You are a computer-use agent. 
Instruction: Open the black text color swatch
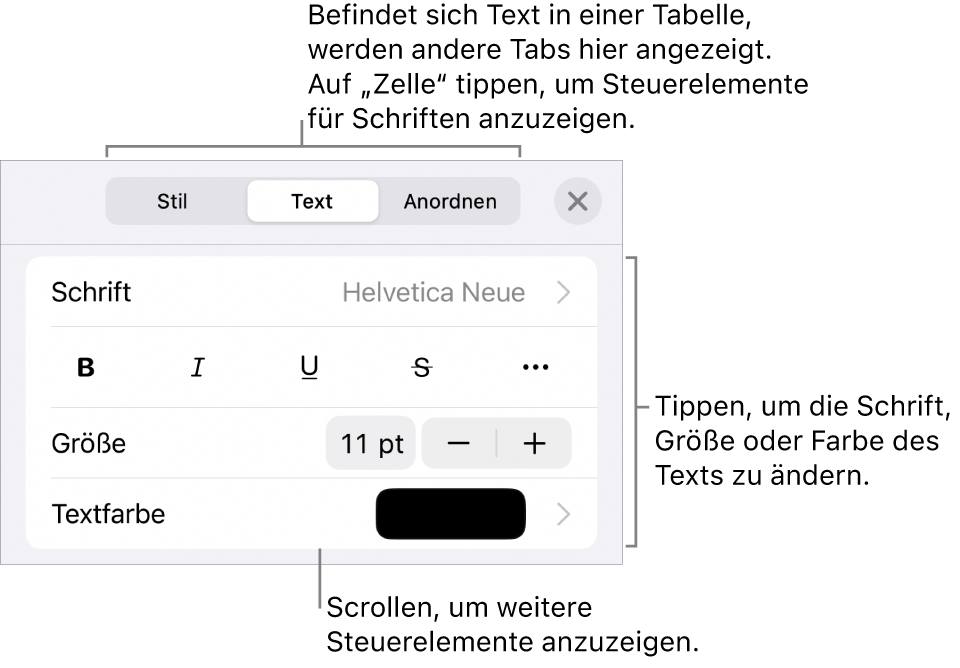pyautogui.click(x=451, y=514)
